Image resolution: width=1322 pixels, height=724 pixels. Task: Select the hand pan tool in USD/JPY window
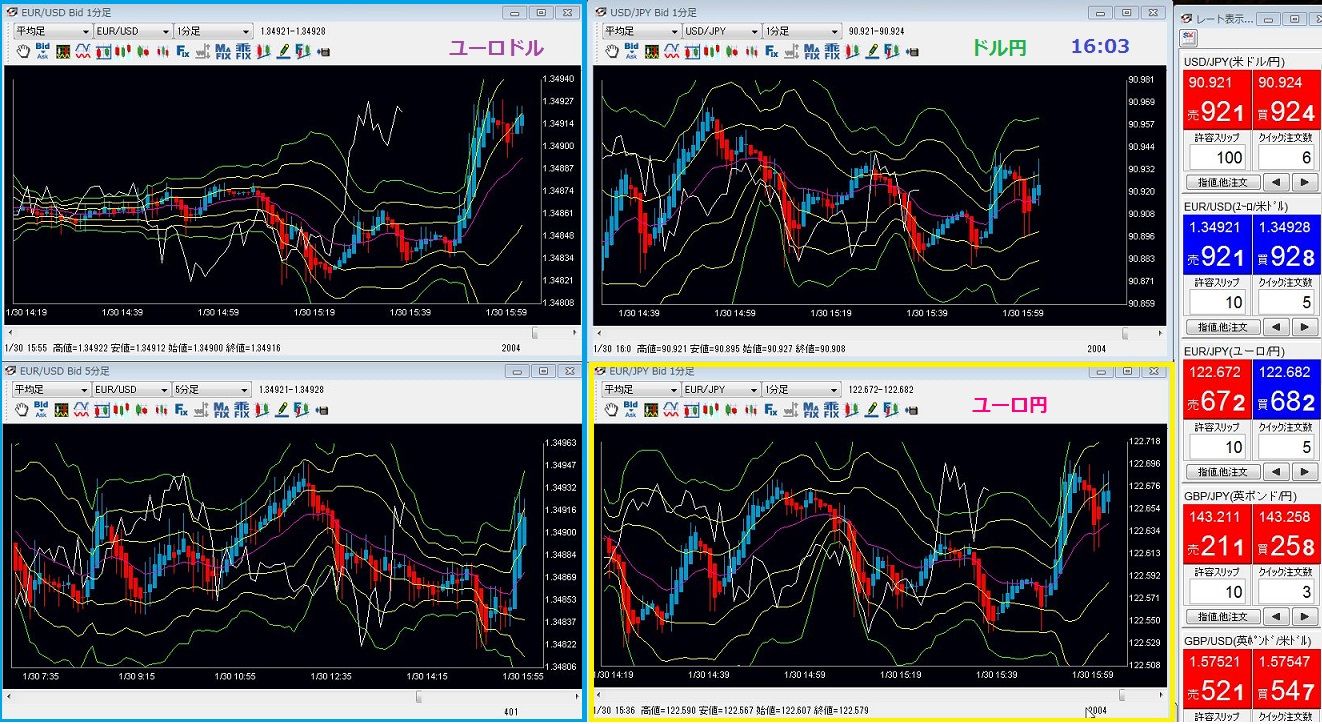[x=611, y=51]
